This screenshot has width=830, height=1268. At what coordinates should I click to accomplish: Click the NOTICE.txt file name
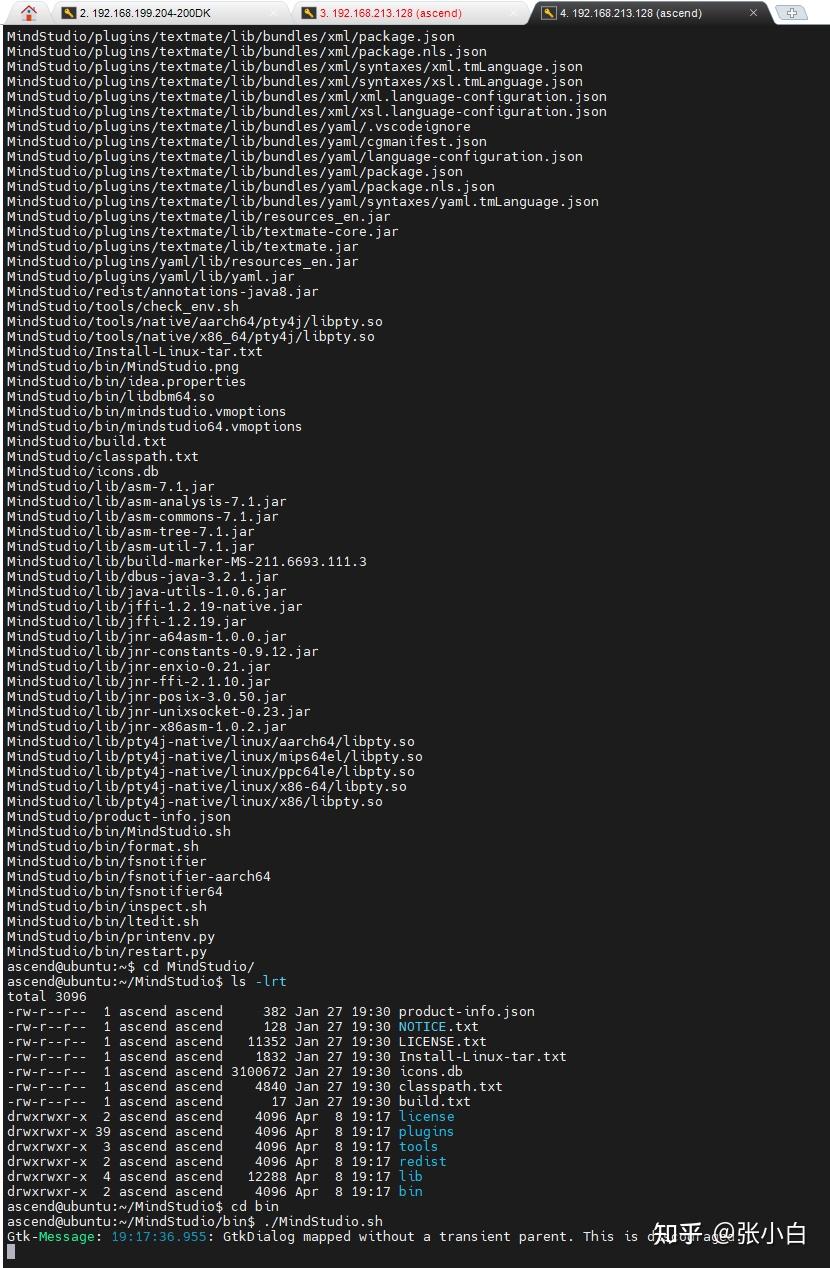(x=438, y=1026)
